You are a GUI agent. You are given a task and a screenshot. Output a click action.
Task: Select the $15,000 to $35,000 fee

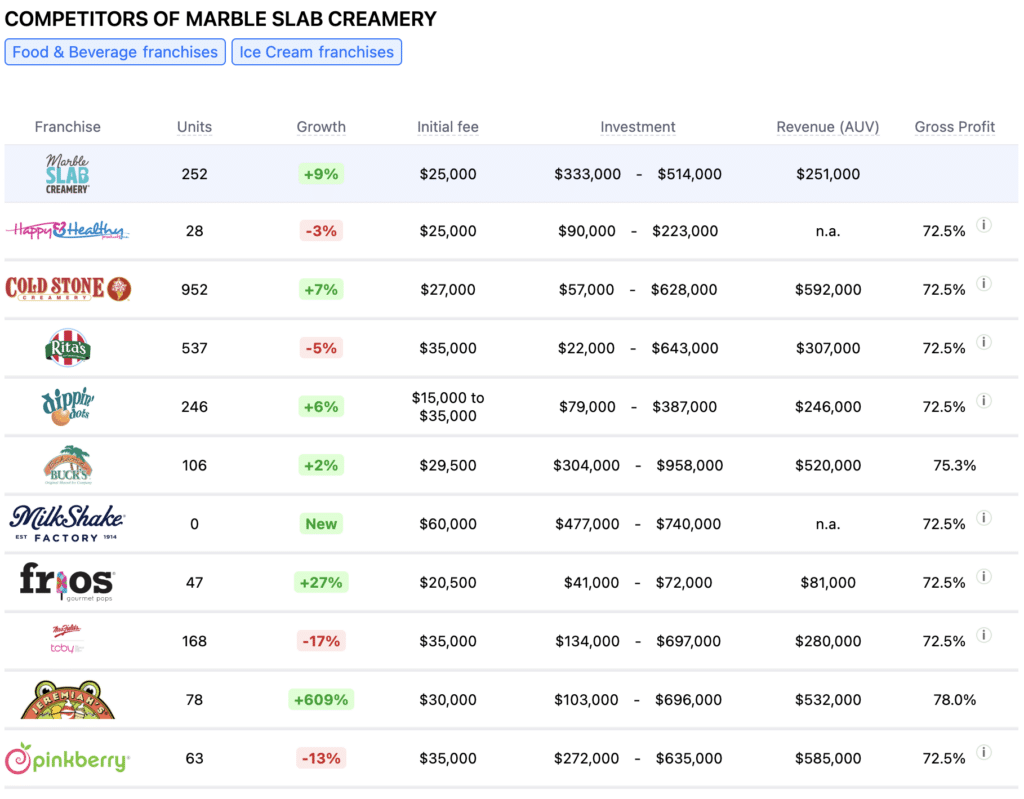(x=448, y=406)
